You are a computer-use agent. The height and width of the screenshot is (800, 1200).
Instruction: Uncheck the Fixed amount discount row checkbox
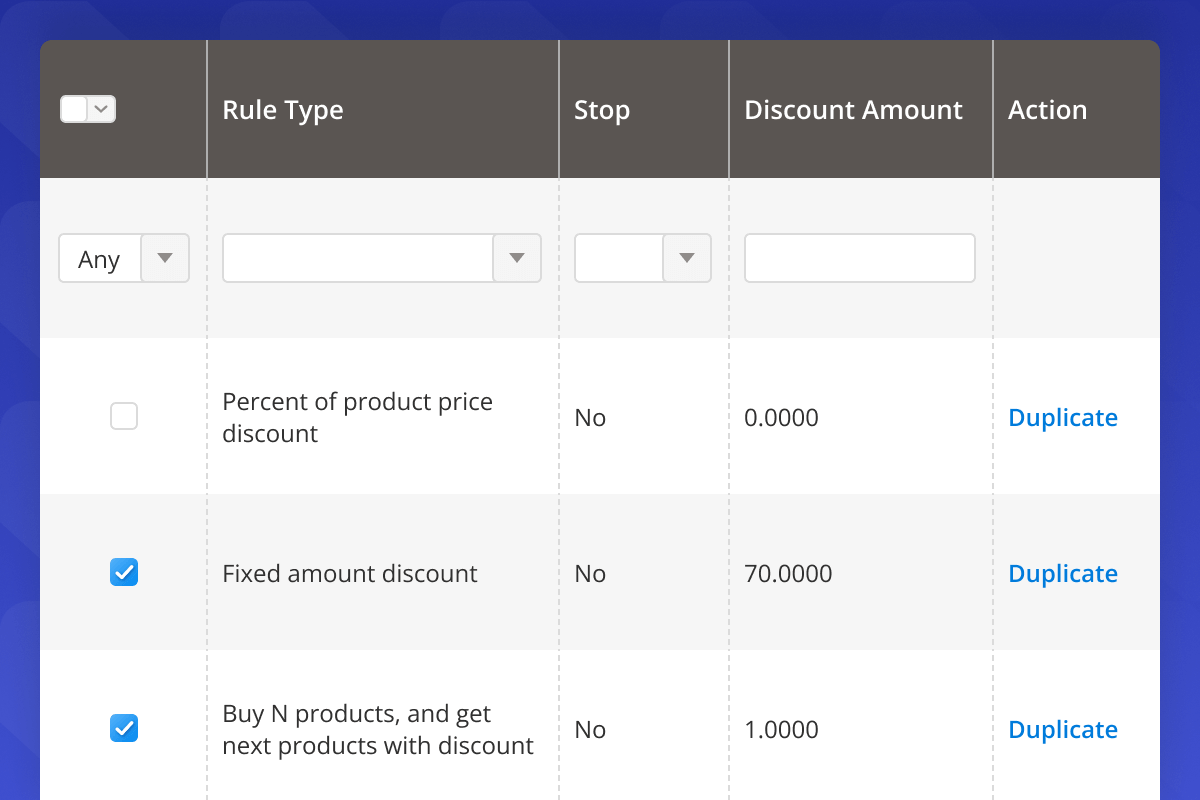[x=124, y=572]
